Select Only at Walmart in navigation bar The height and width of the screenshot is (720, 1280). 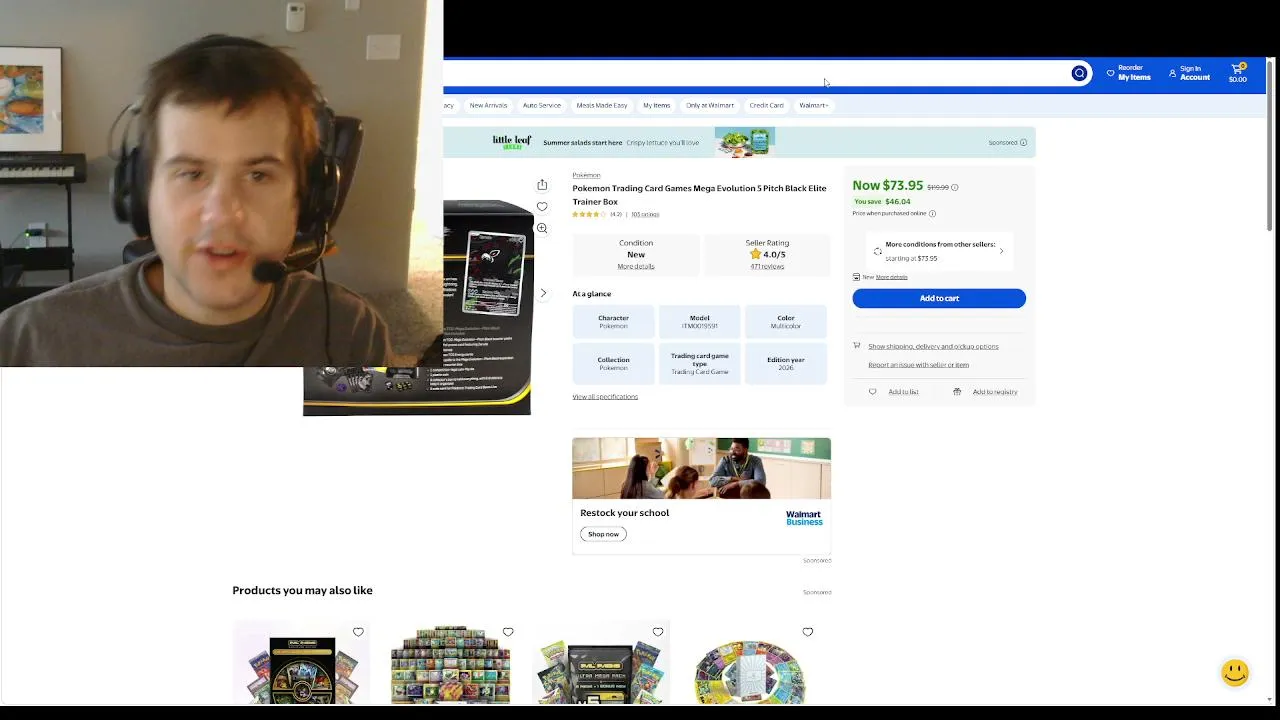click(x=710, y=105)
